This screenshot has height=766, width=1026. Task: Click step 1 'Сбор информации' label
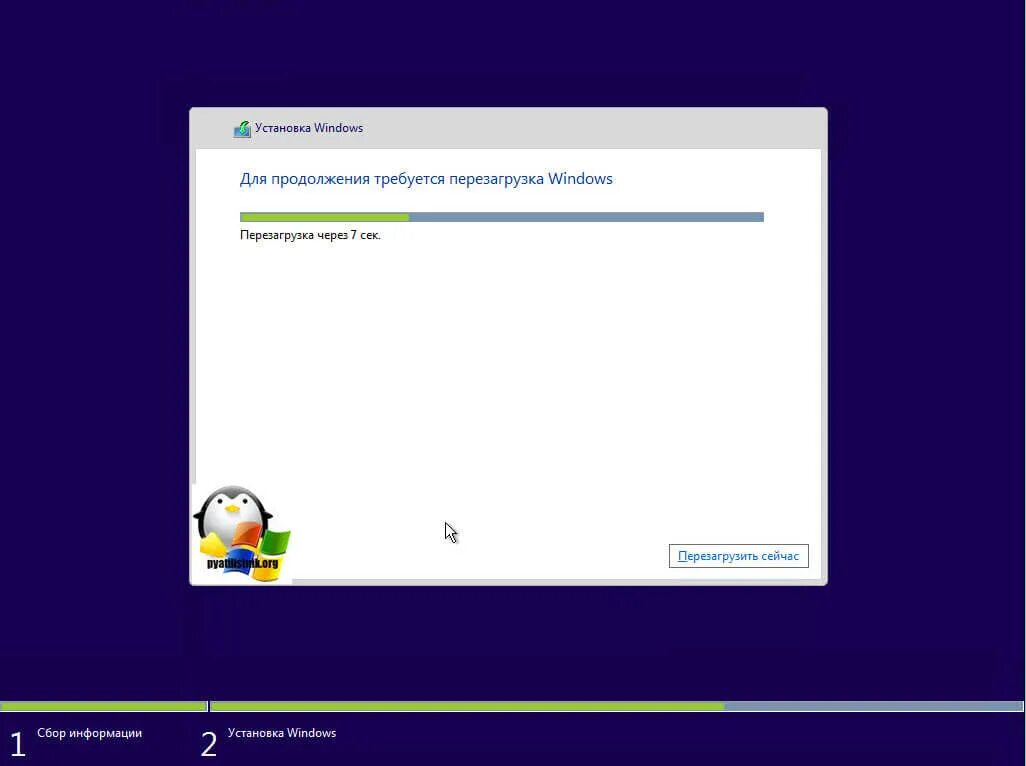pyautogui.click(x=90, y=733)
